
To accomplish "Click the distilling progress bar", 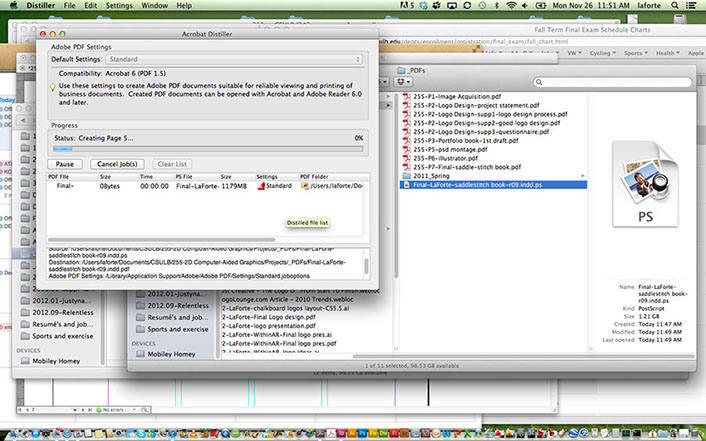I will (x=208, y=148).
